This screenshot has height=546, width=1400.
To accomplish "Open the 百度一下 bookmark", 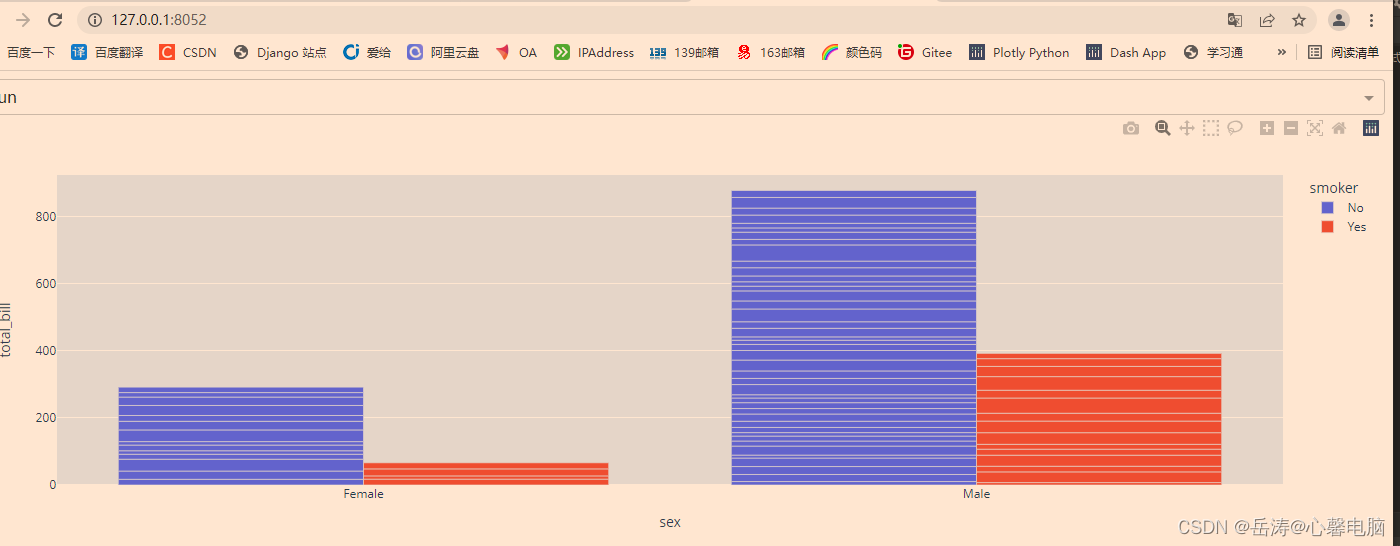I will pos(31,52).
